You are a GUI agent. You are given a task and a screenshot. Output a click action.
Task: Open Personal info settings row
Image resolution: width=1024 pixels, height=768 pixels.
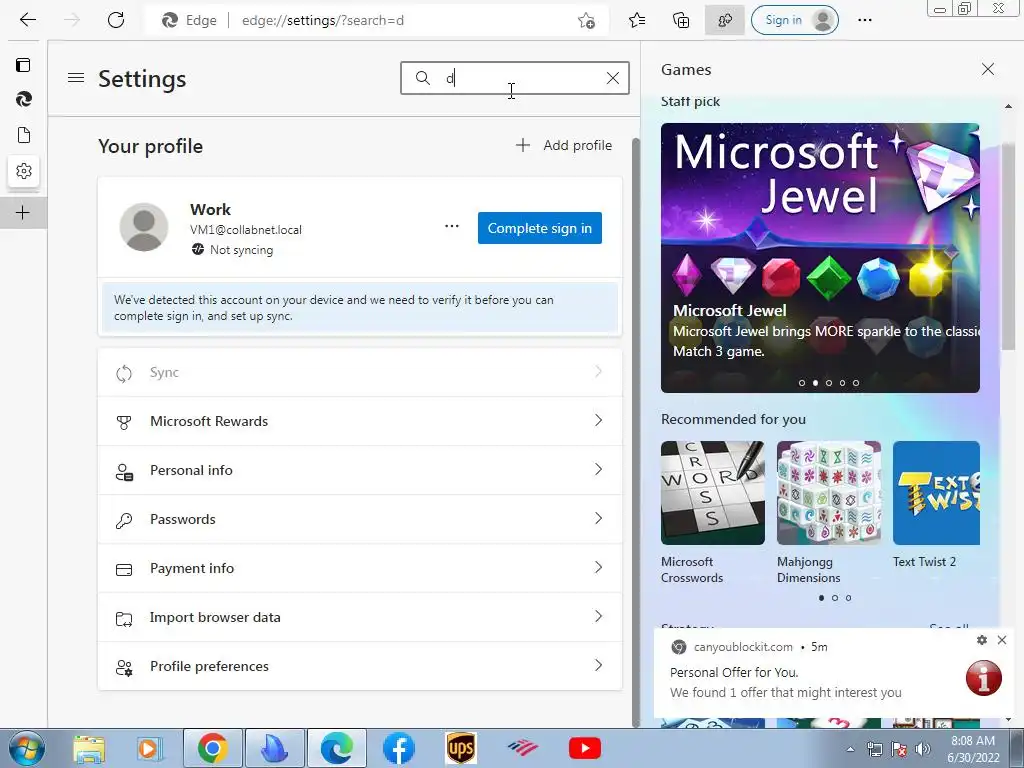360,470
